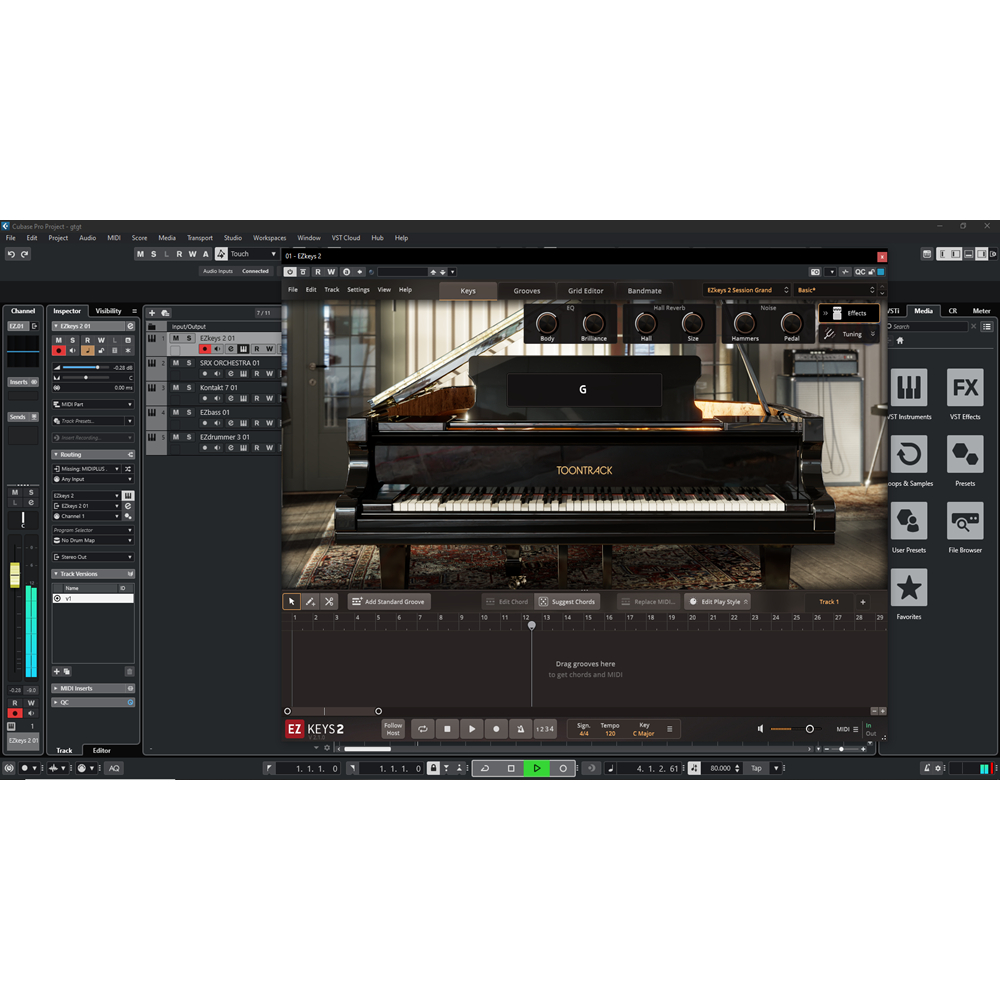This screenshot has height=1000, width=1000.
Task: Mute the EZbass 01 track
Action: tap(176, 413)
